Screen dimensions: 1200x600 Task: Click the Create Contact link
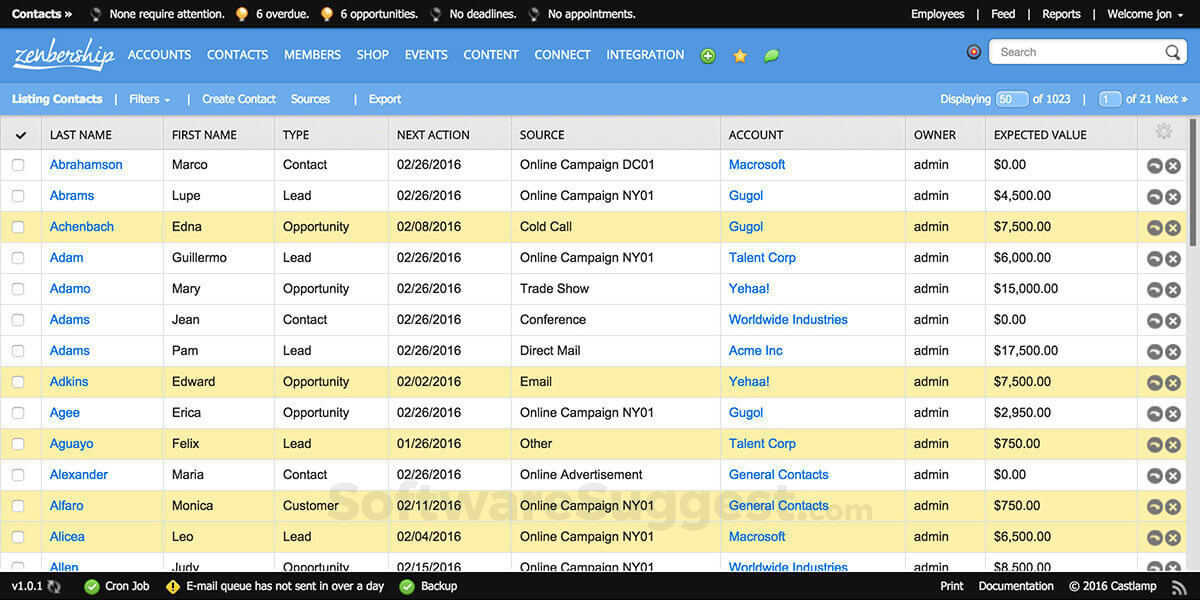pyautogui.click(x=239, y=99)
